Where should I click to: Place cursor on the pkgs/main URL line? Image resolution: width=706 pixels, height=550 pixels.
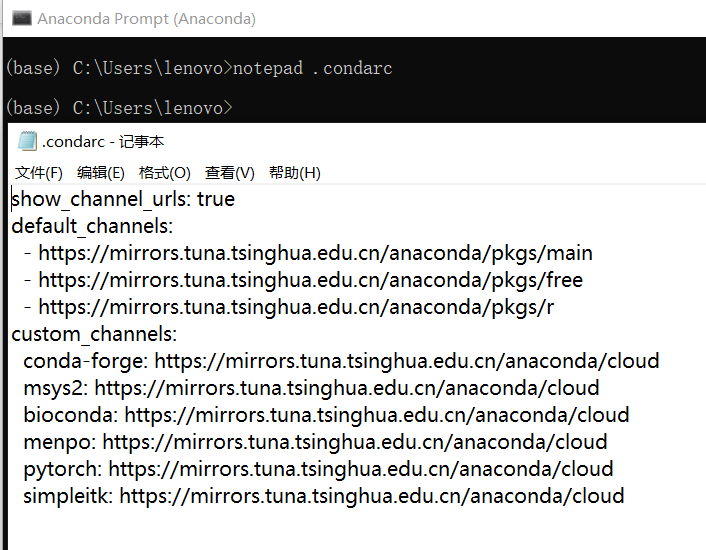tap(315, 253)
